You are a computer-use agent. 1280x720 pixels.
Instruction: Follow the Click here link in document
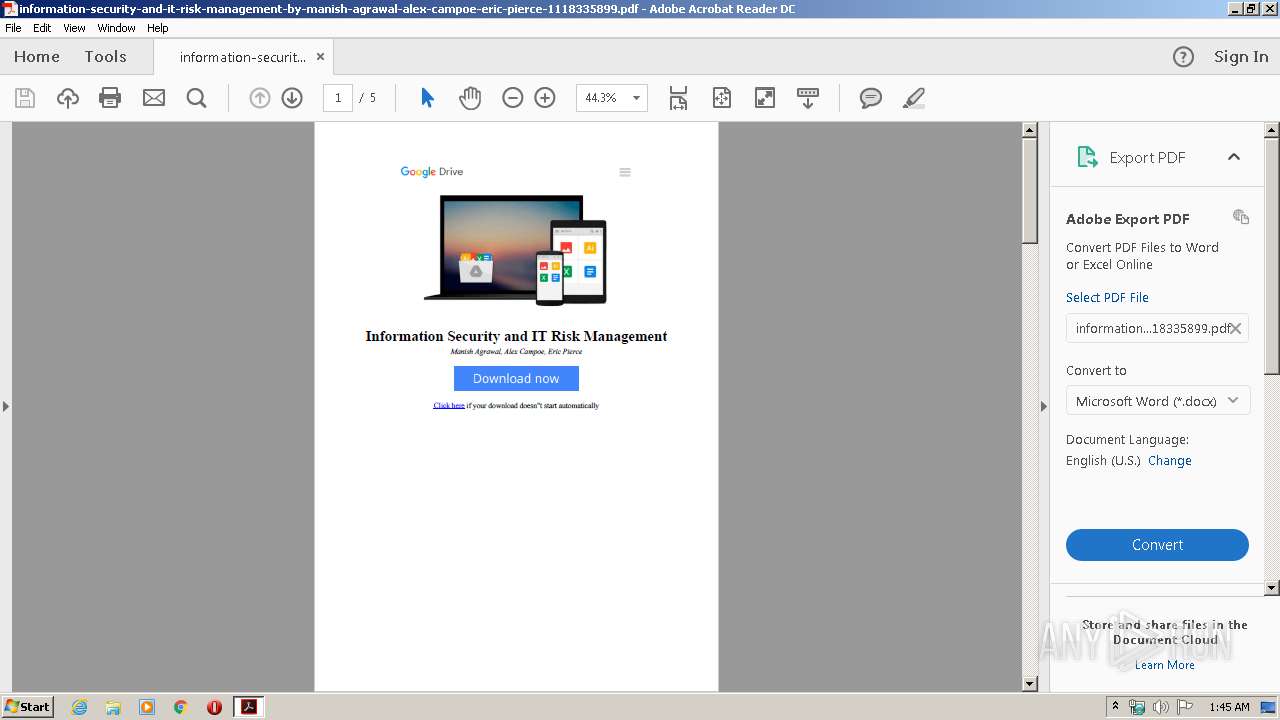[x=449, y=406]
